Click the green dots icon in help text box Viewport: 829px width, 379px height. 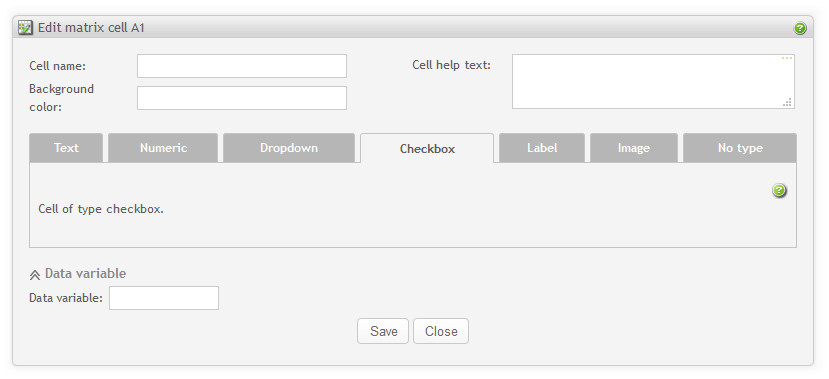point(787,58)
